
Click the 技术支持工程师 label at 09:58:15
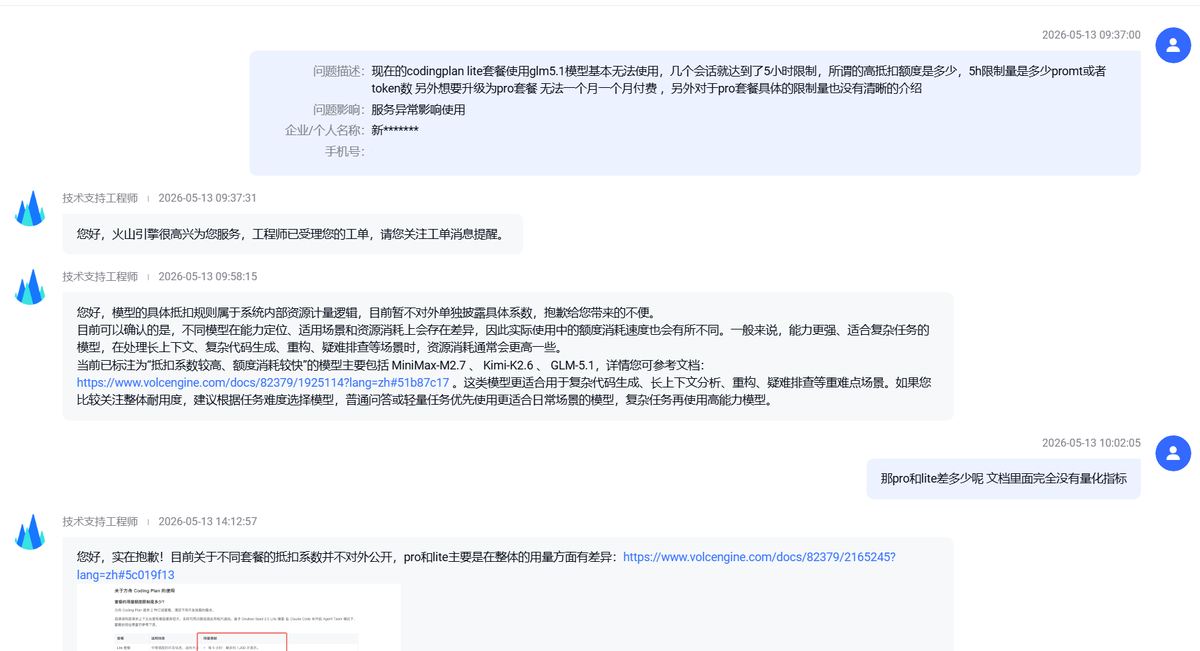[100, 276]
